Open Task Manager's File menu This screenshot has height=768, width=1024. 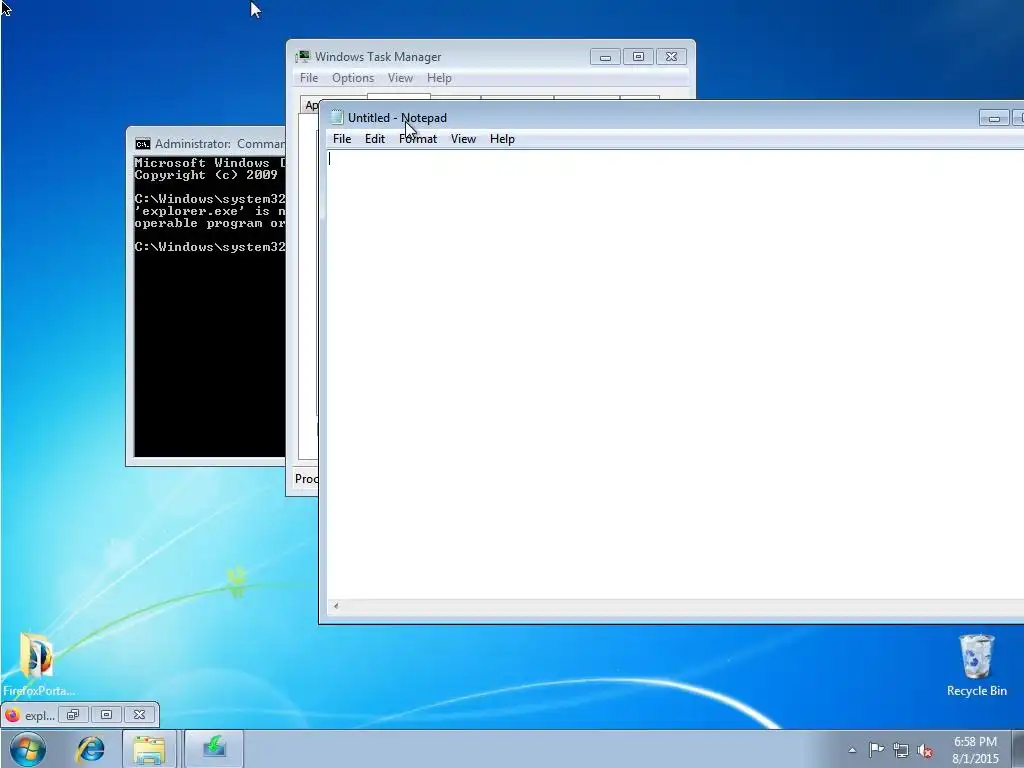click(309, 78)
